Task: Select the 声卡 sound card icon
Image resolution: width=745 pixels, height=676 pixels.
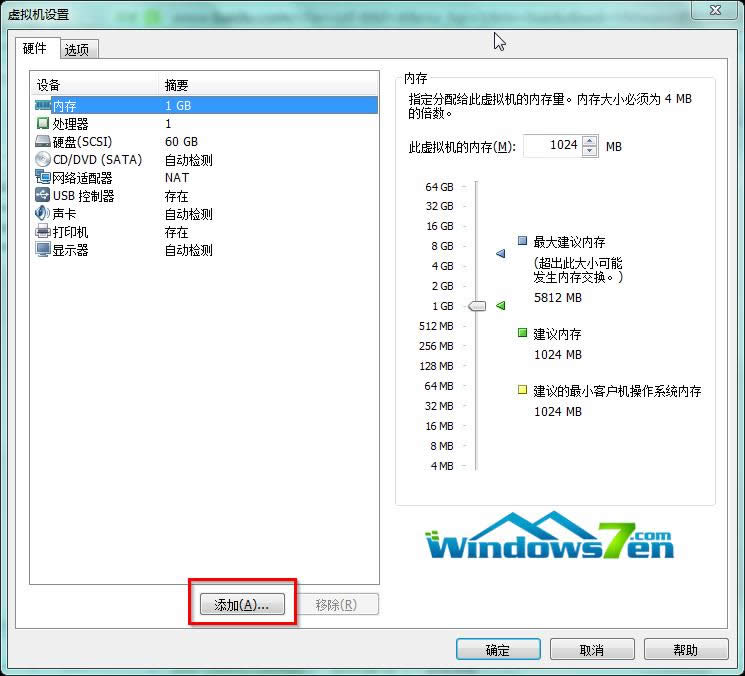Action: tap(43, 213)
